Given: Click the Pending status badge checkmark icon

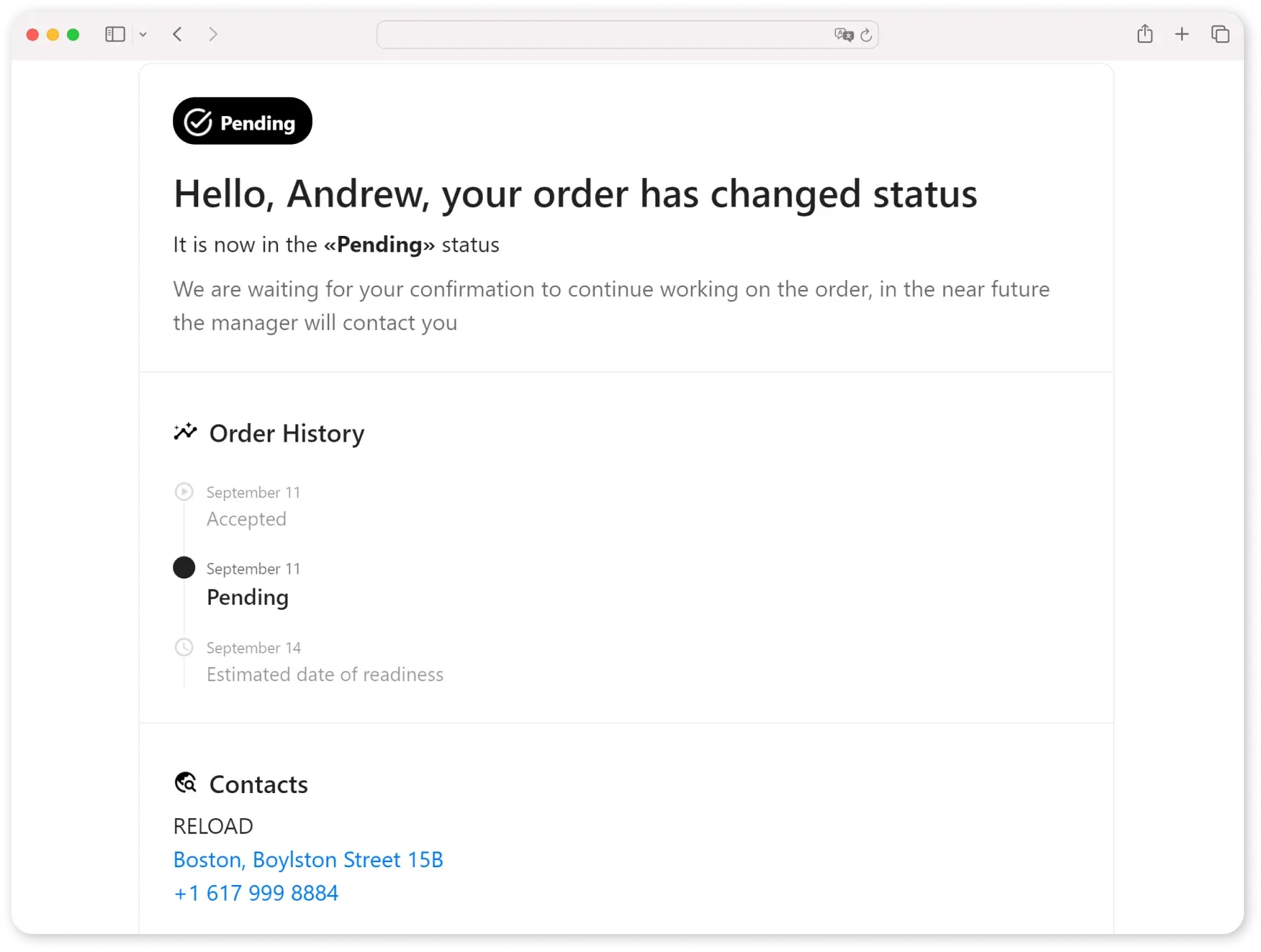Looking at the screenshot, I should click(x=197, y=120).
